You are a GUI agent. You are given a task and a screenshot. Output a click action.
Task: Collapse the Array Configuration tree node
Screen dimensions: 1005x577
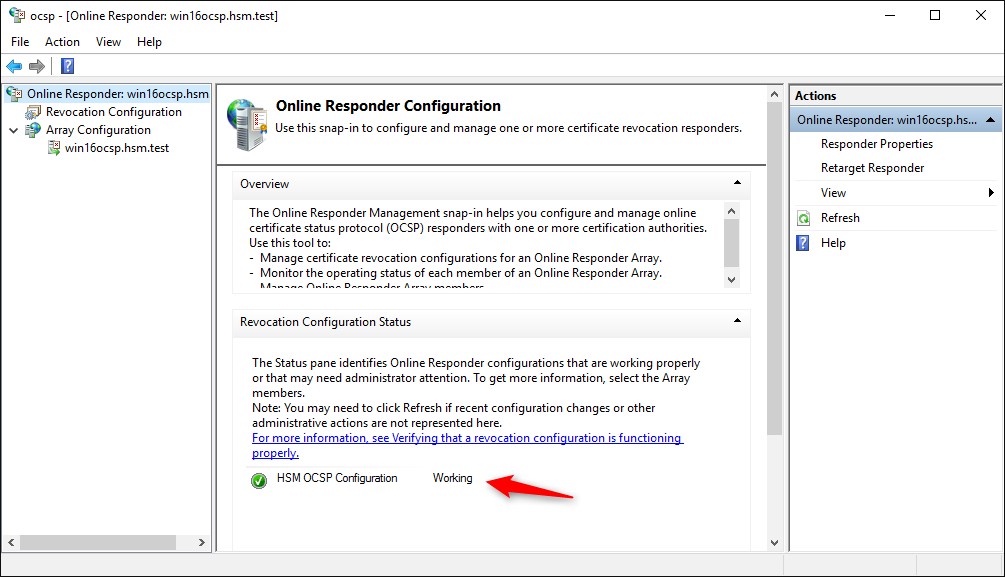tap(13, 130)
